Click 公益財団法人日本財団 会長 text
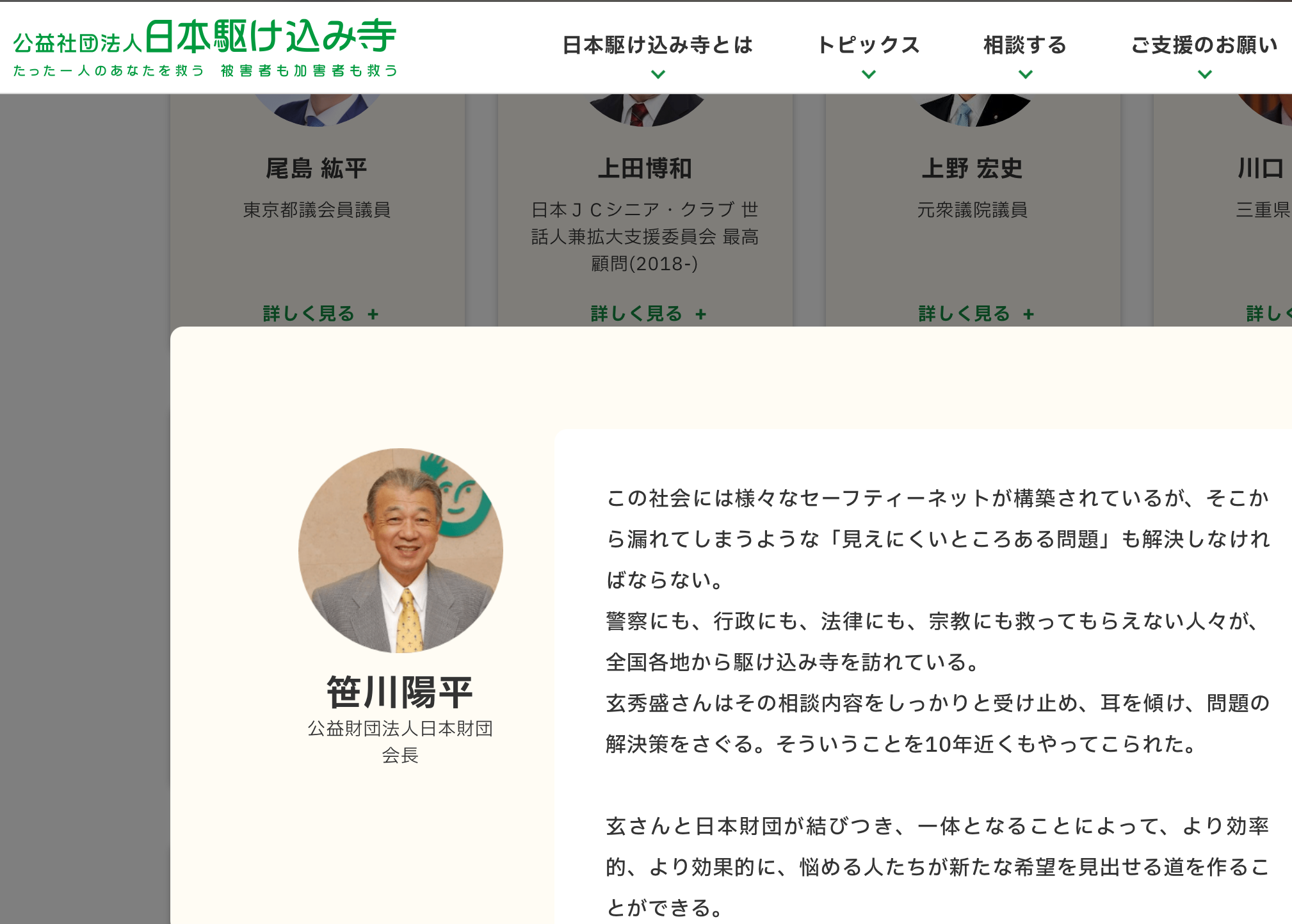Image resolution: width=1292 pixels, height=924 pixels. [400, 742]
